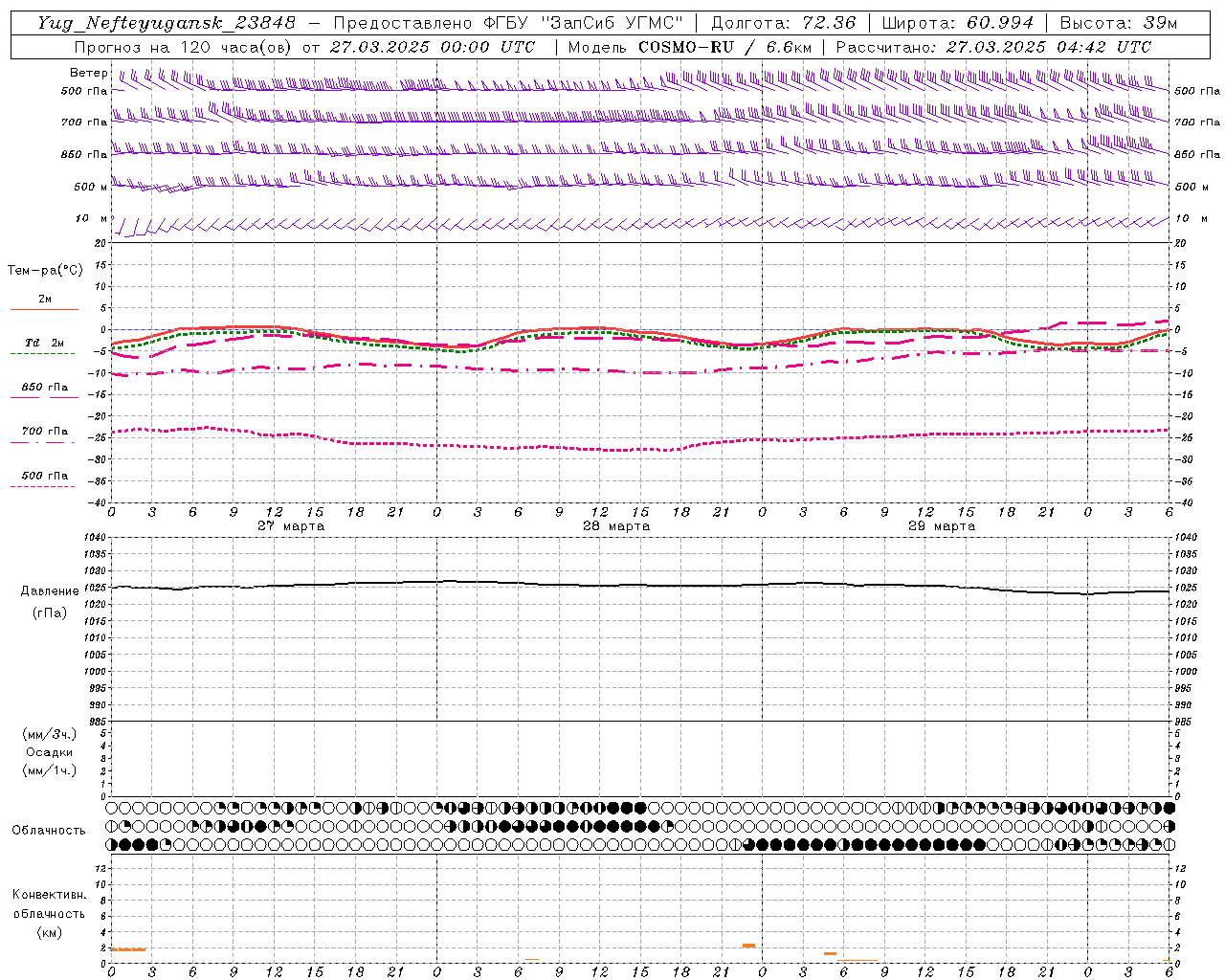Click the Ветер wind panel label
The image size is (1225, 980).
pyautogui.click(x=89, y=73)
